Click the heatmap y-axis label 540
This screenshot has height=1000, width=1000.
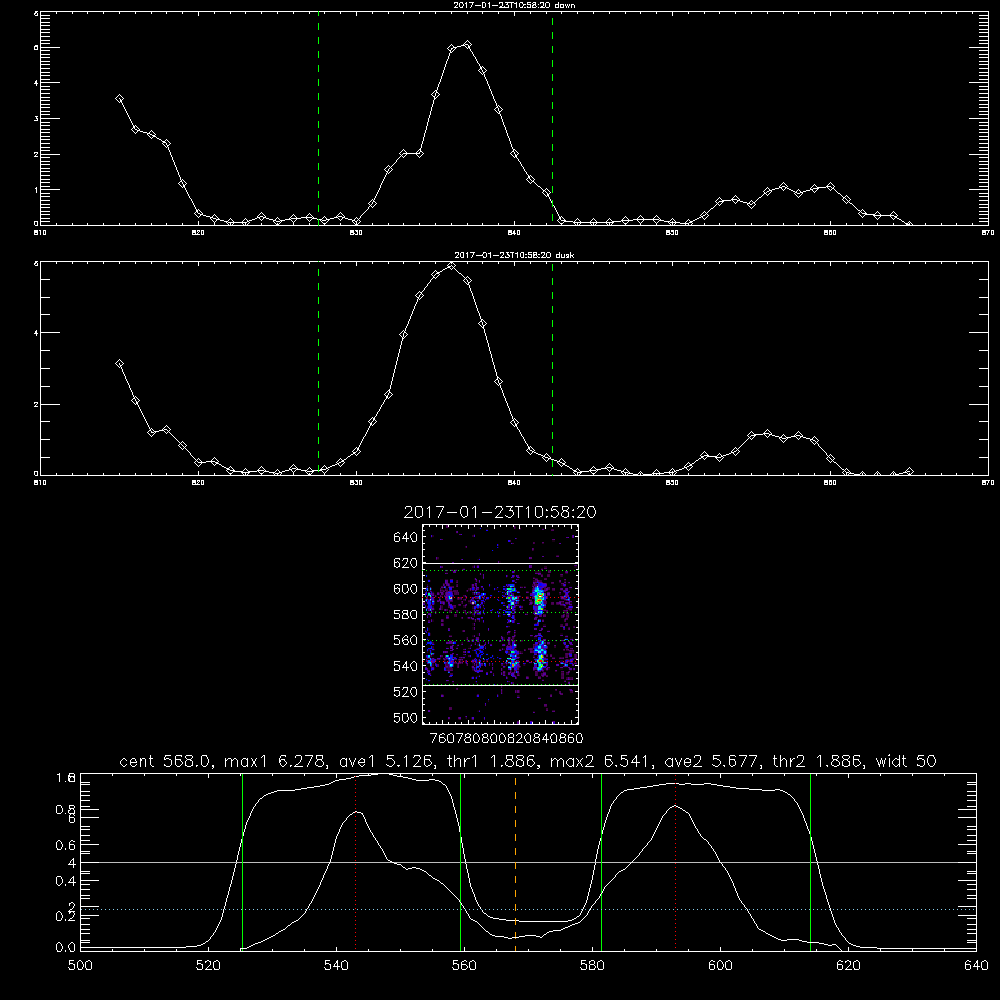click(x=405, y=666)
